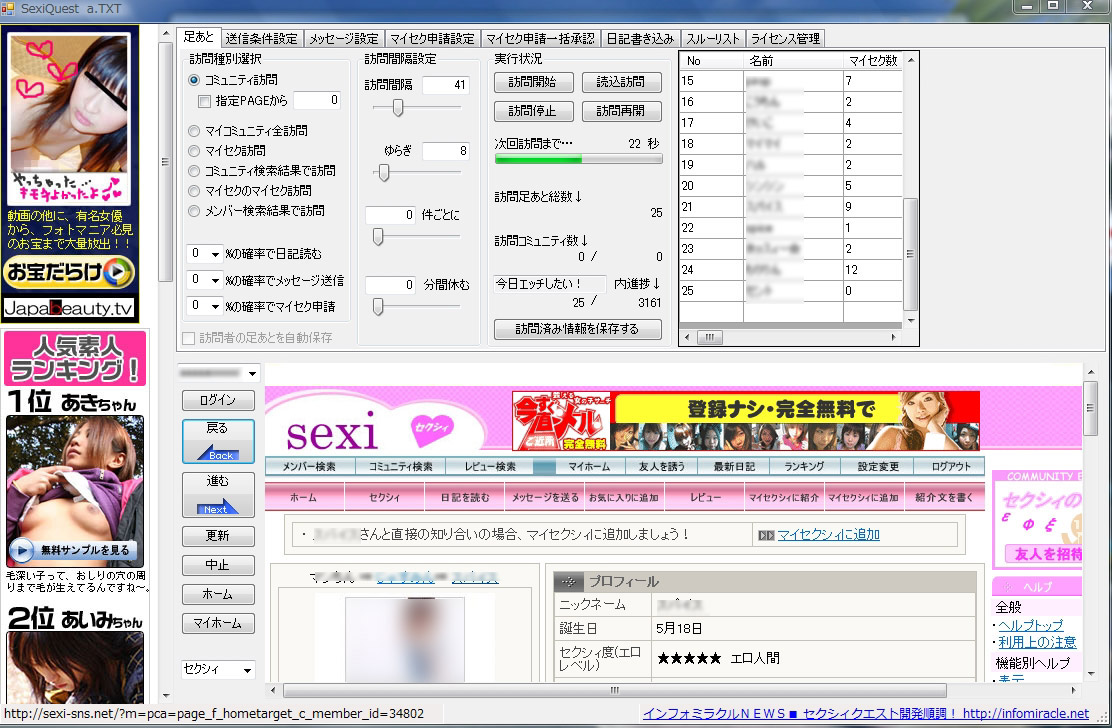The height and width of the screenshot is (728, 1112).
Task: Click 訪問済み情報を保存する button
Action: click(577, 329)
